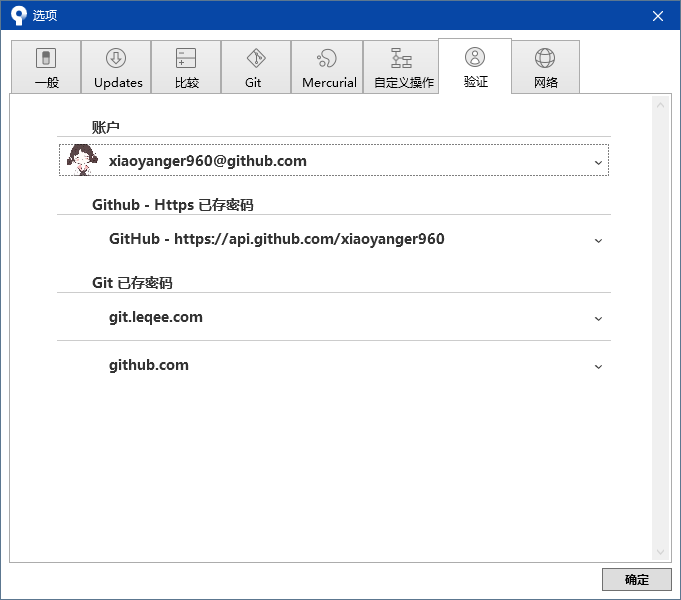
Task: Click the xiaoyanger960 account avatar
Action: tap(82, 160)
